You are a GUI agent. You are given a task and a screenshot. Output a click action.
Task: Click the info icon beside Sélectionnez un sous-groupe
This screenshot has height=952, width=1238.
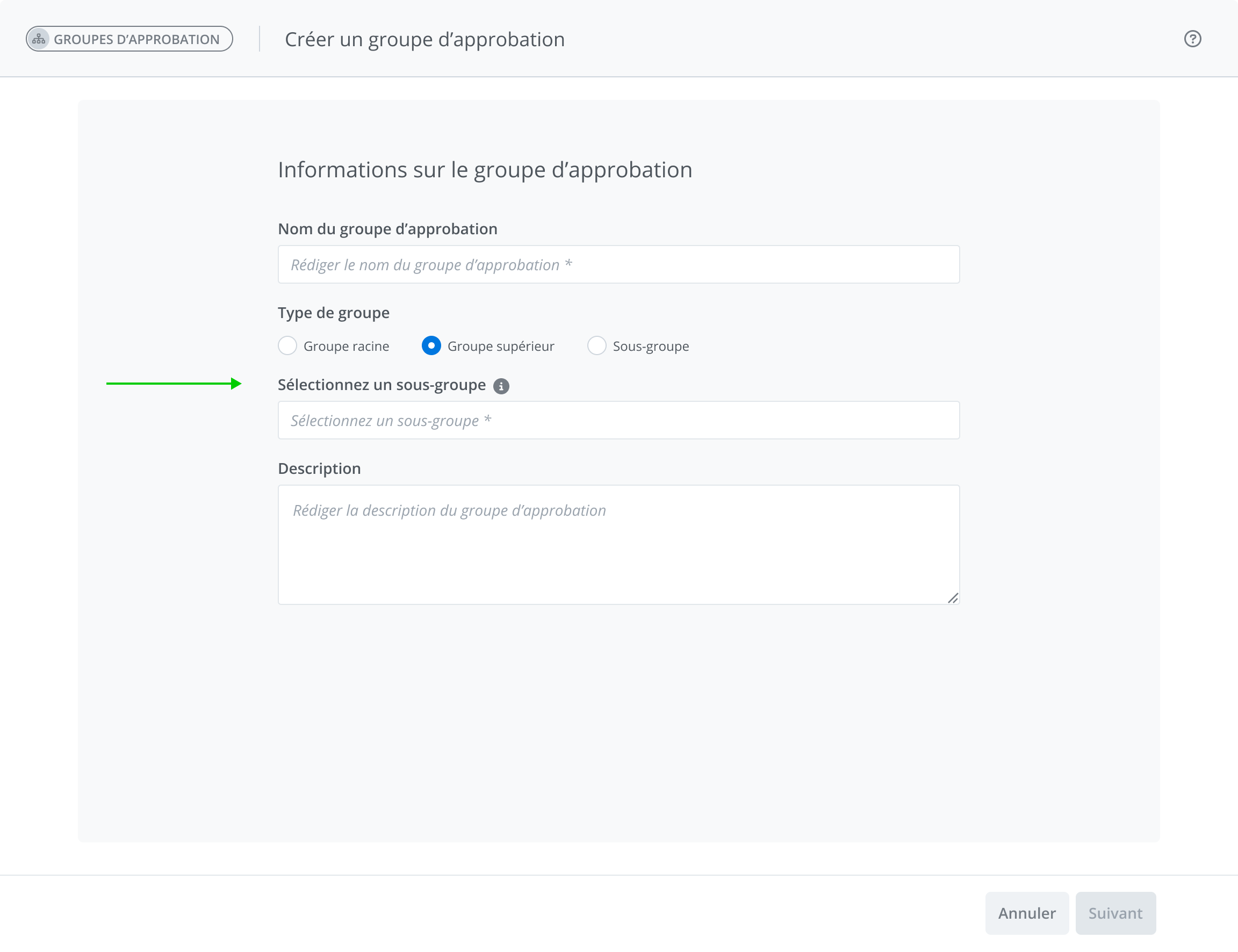pos(501,386)
